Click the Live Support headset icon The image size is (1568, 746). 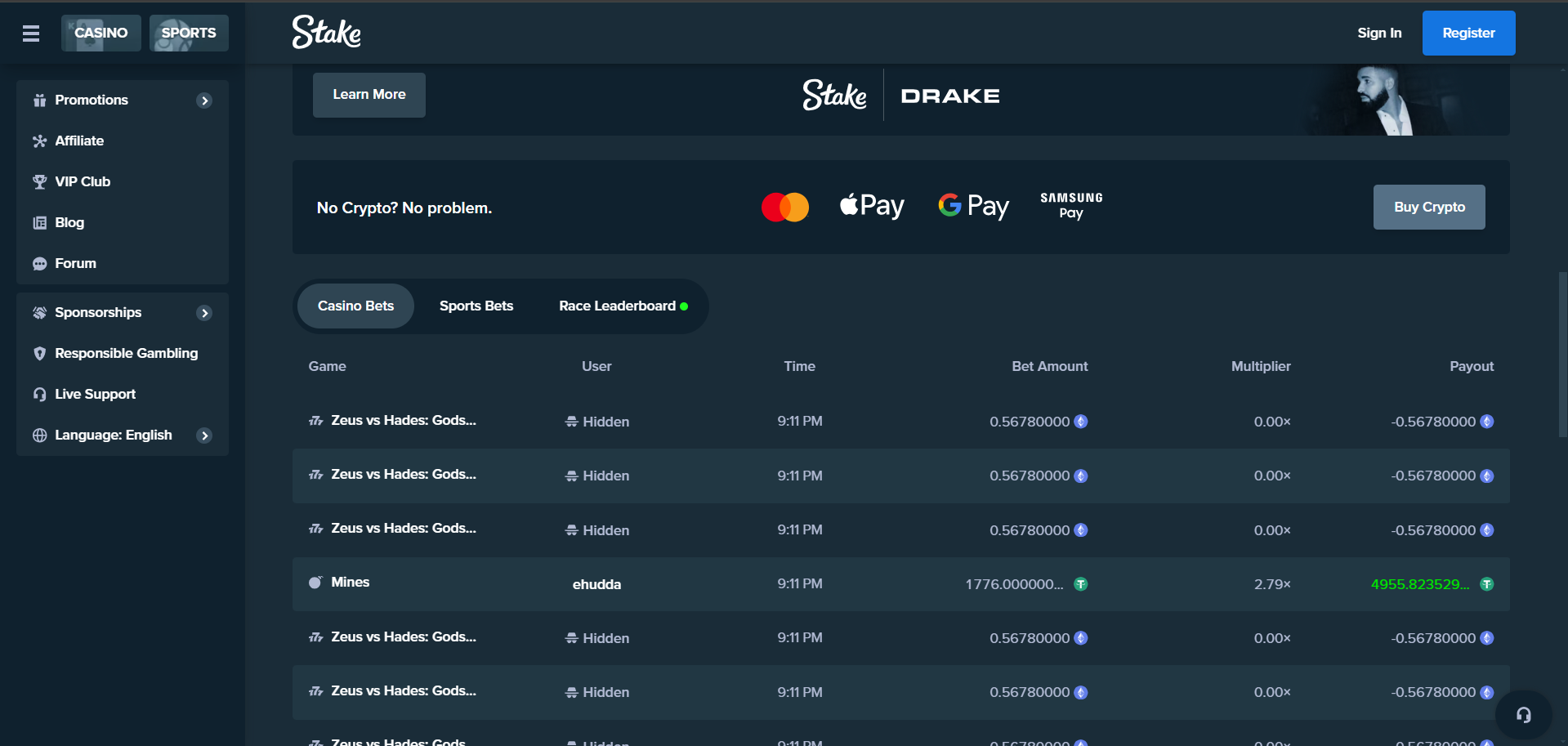[x=39, y=395]
